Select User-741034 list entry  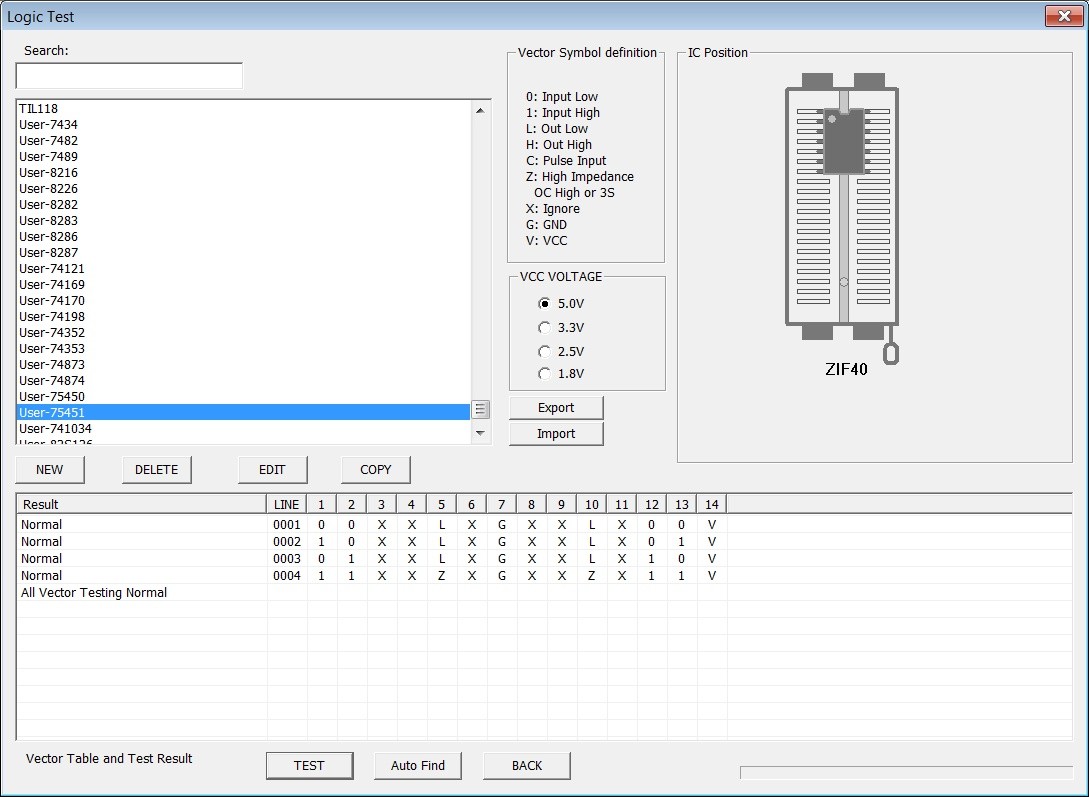click(x=243, y=428)
